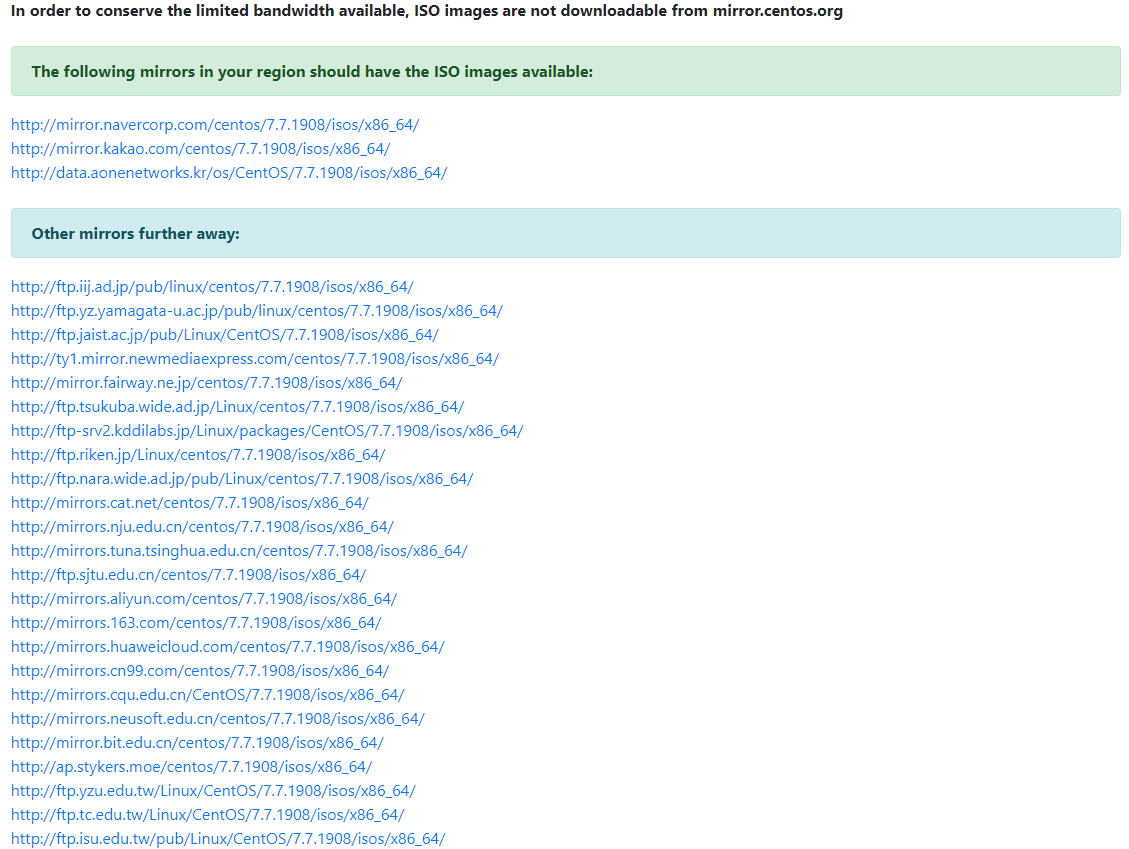The width and height of the screenshot is (1129, 849).
Task: Open the mirrors.163.com mirror link
Action: [x=196, y=623]
